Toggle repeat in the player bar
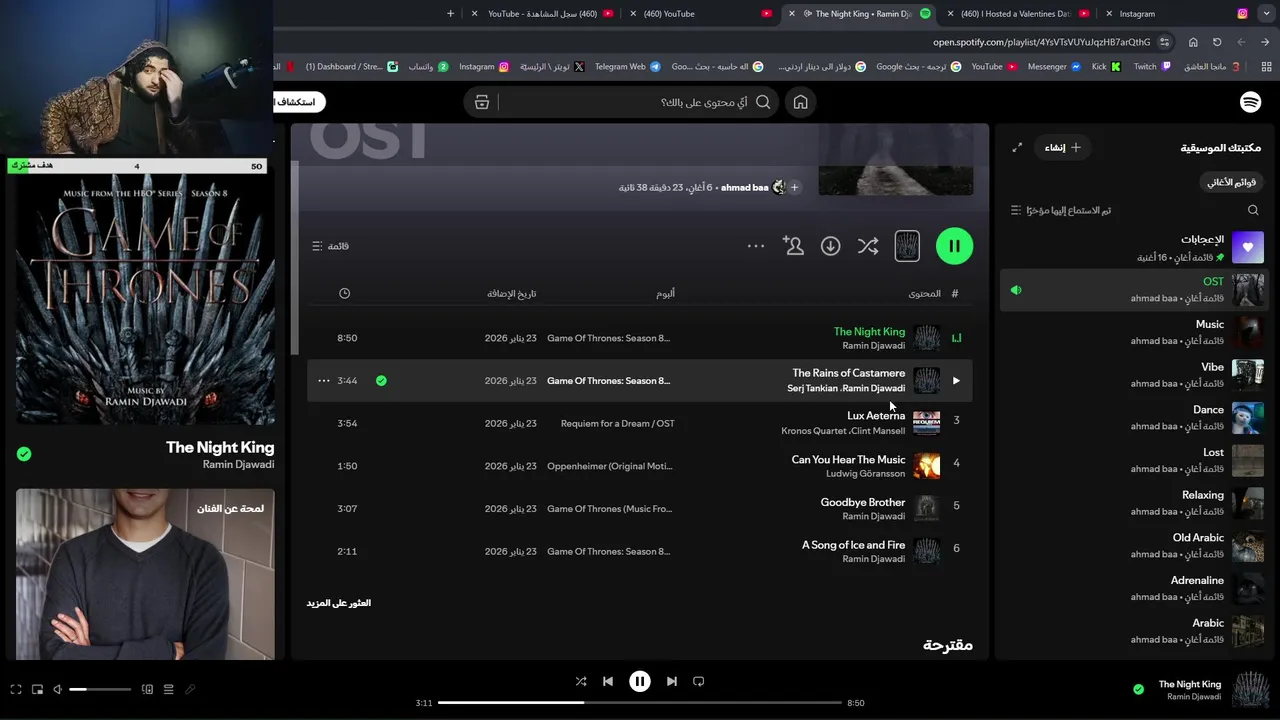 [x=699, y=681]
